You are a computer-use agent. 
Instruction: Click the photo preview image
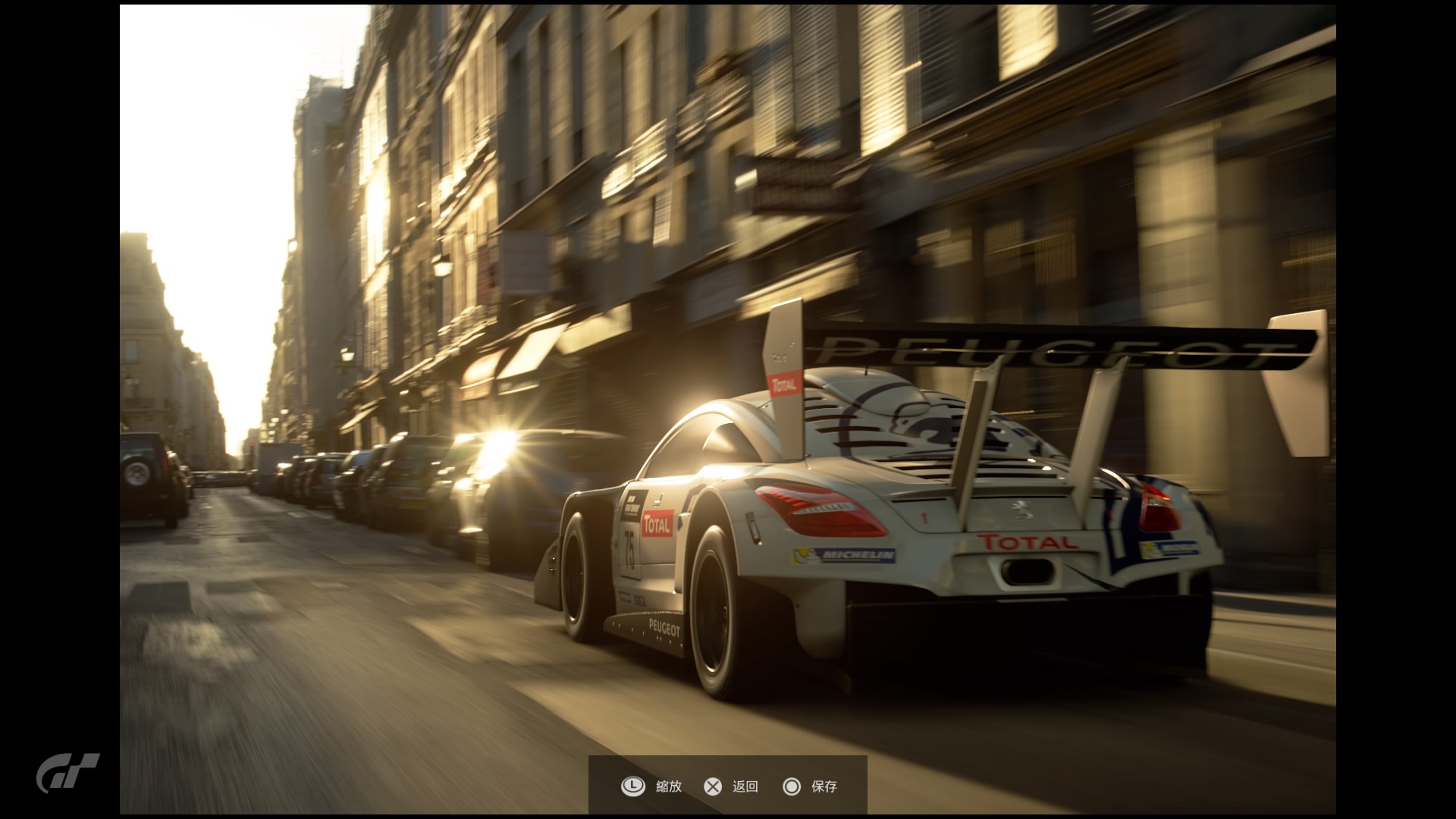click(x=728, y=409)
